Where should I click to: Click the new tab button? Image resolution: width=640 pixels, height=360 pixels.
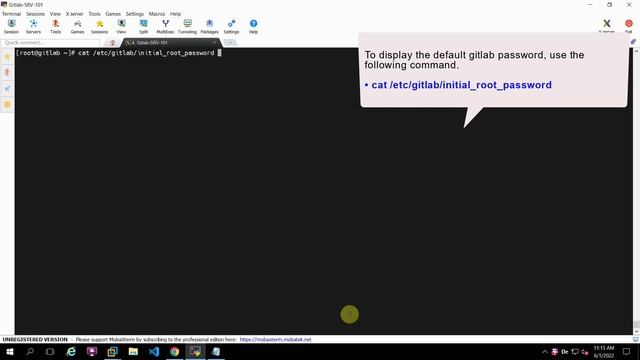coord(230,42)
